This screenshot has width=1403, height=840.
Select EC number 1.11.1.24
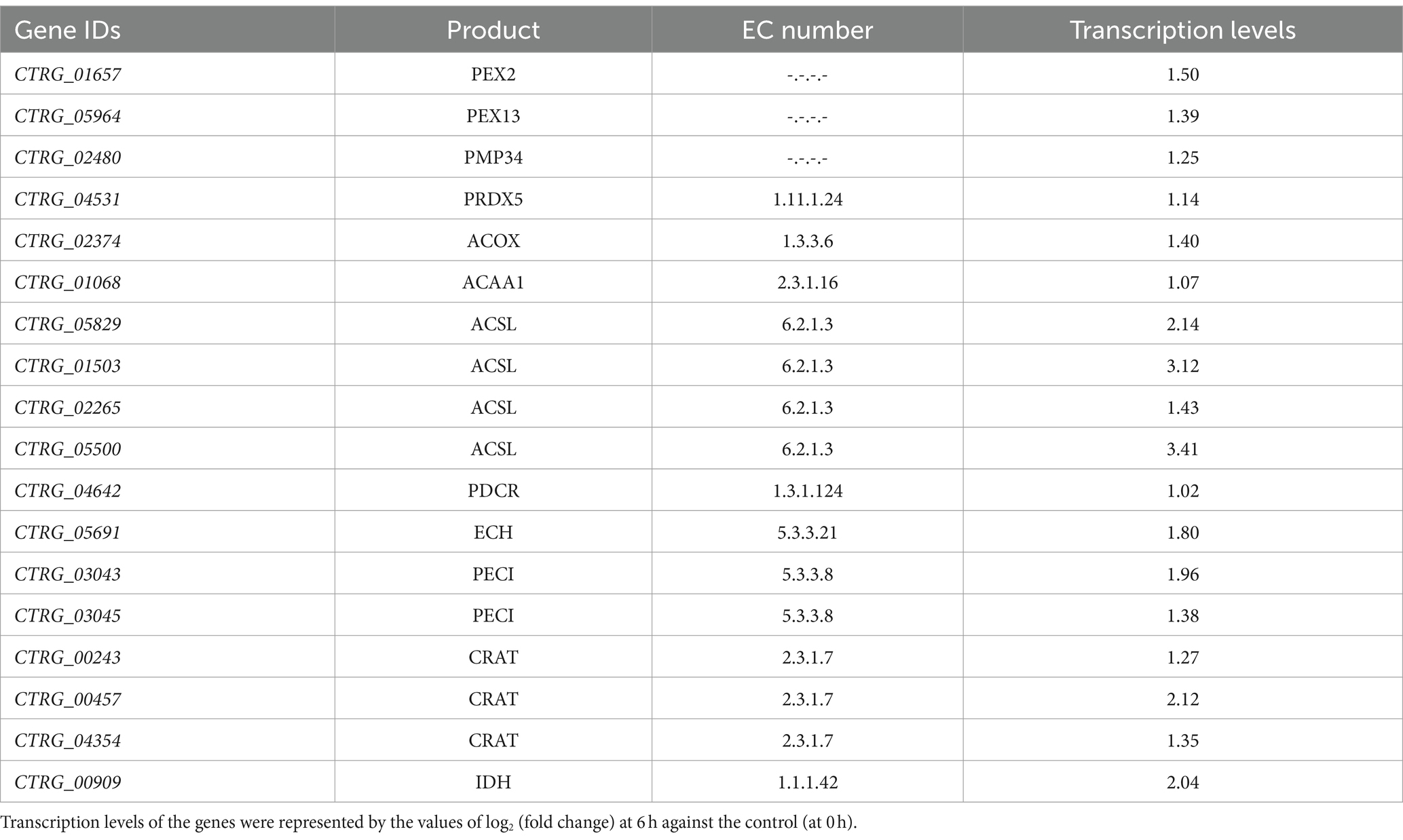click(x=808, y=199)
